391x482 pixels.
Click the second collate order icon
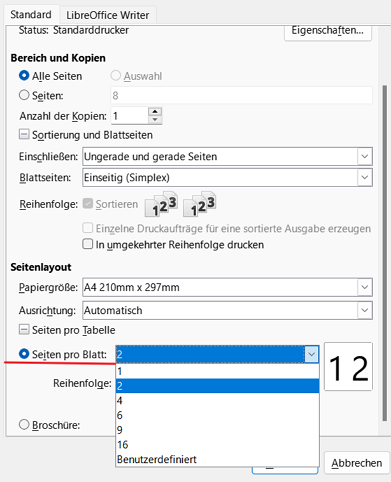(x=200, y=204)
